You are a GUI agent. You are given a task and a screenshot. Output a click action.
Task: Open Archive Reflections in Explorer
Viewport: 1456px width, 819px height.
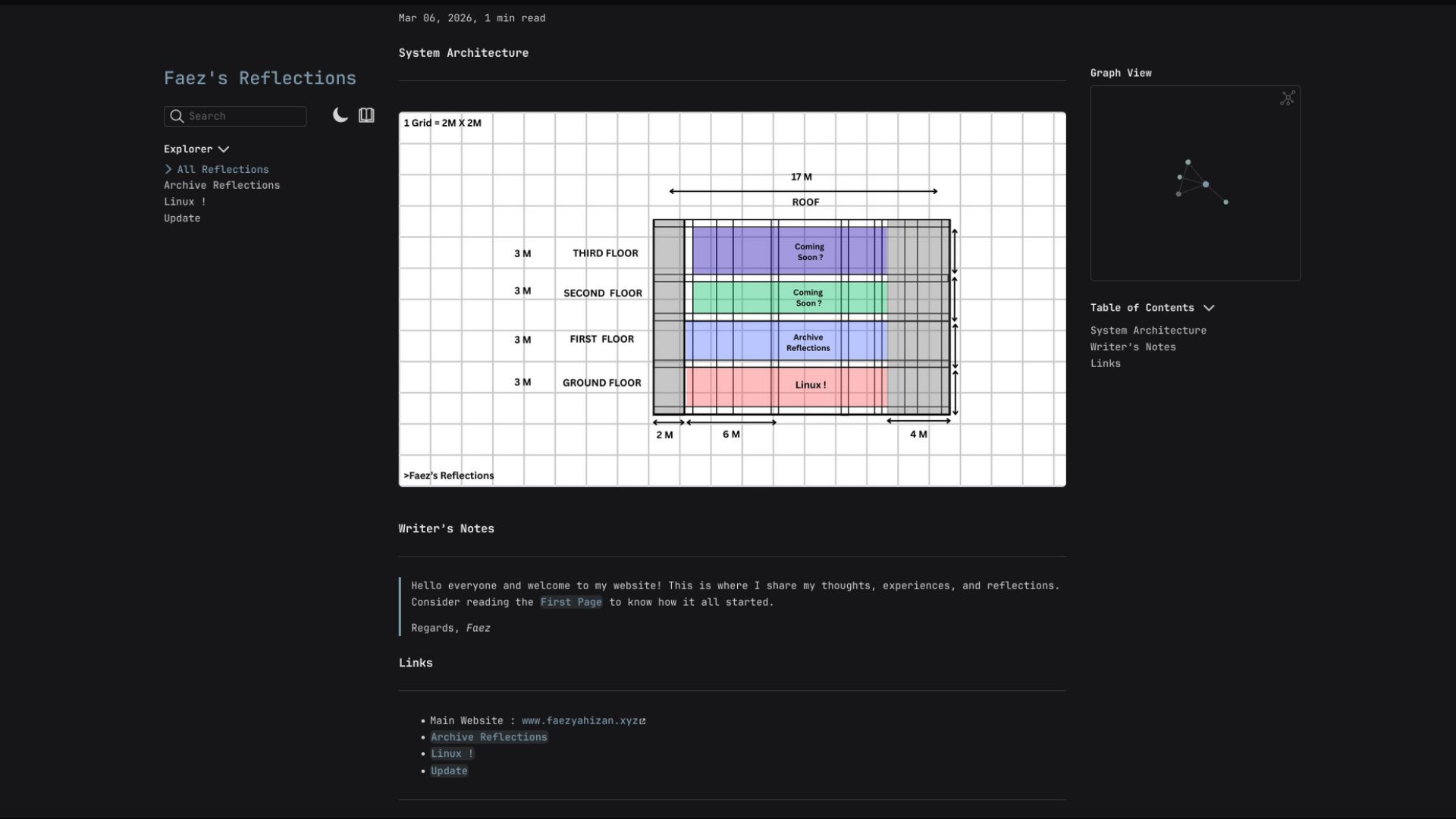tap(221, 186)
